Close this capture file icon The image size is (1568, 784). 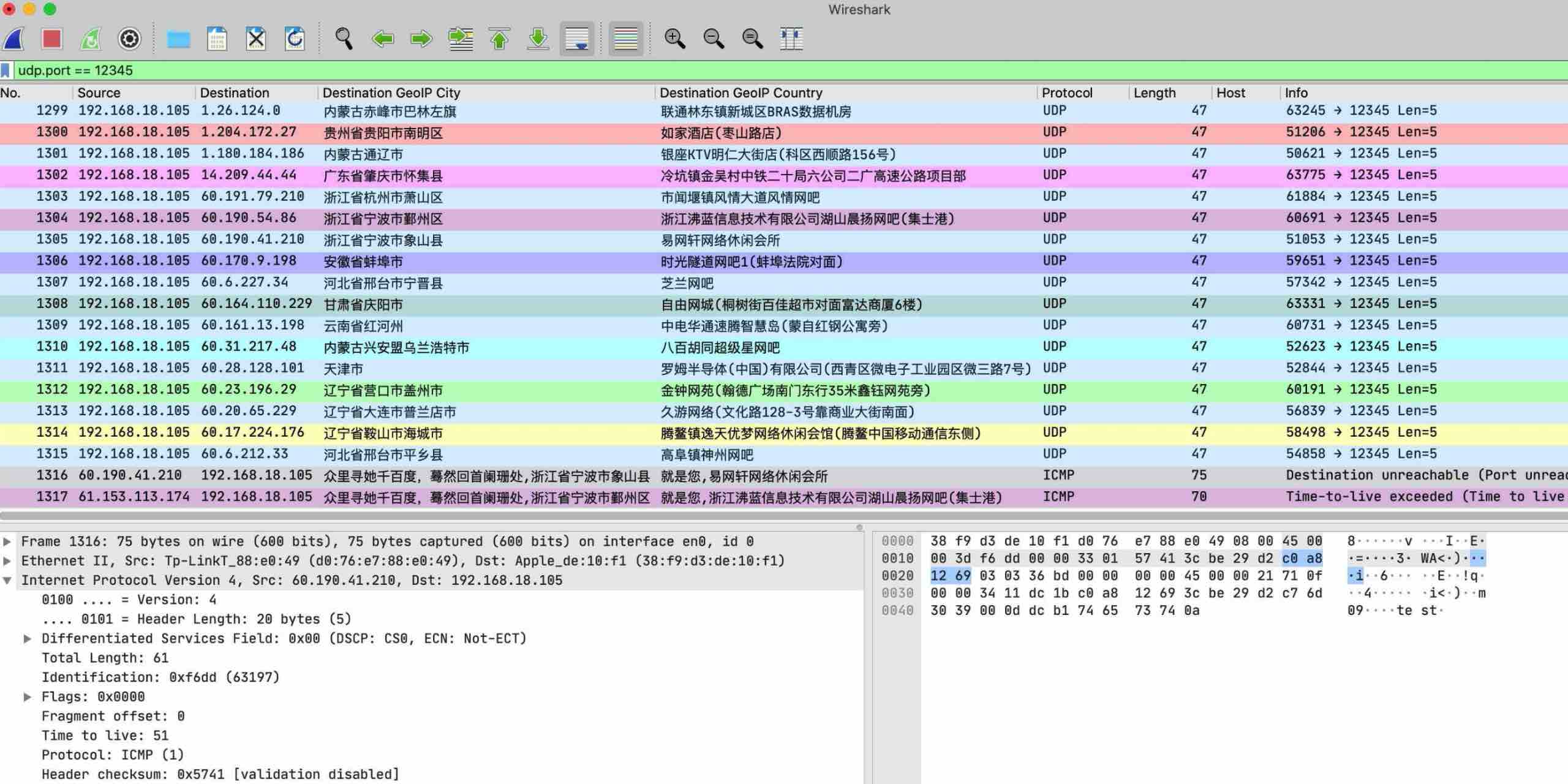click(256, 39)
